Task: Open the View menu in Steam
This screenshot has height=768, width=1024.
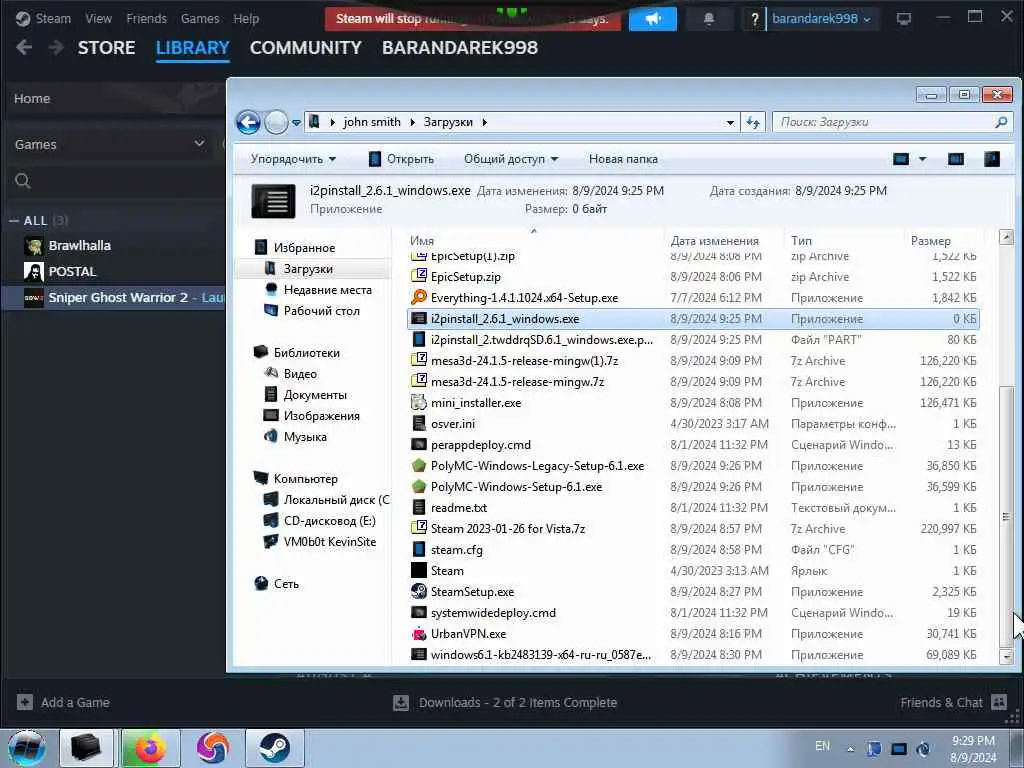Action: (x=98, y=19)
